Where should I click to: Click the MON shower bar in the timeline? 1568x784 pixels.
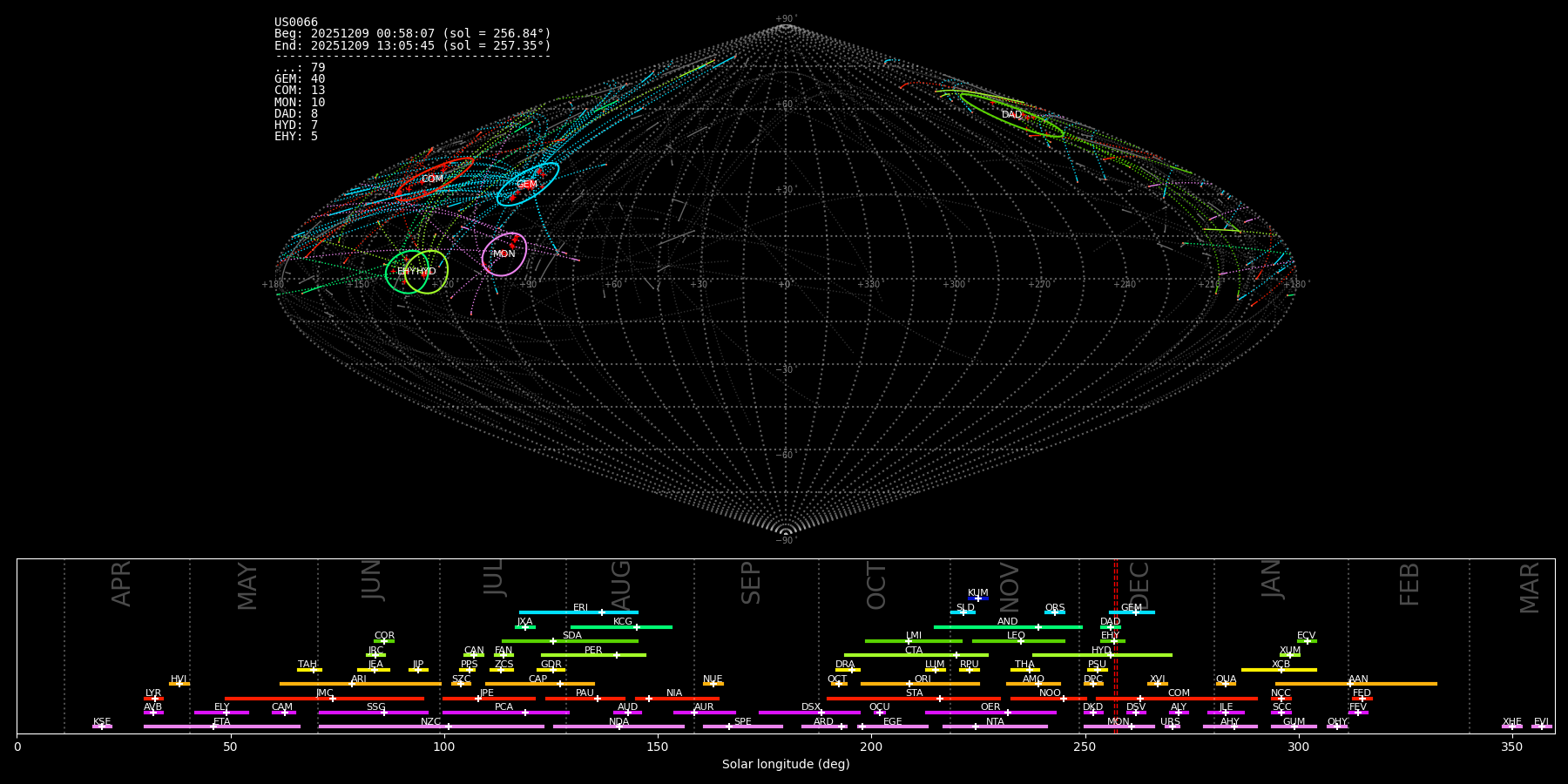coord(1119,727)
